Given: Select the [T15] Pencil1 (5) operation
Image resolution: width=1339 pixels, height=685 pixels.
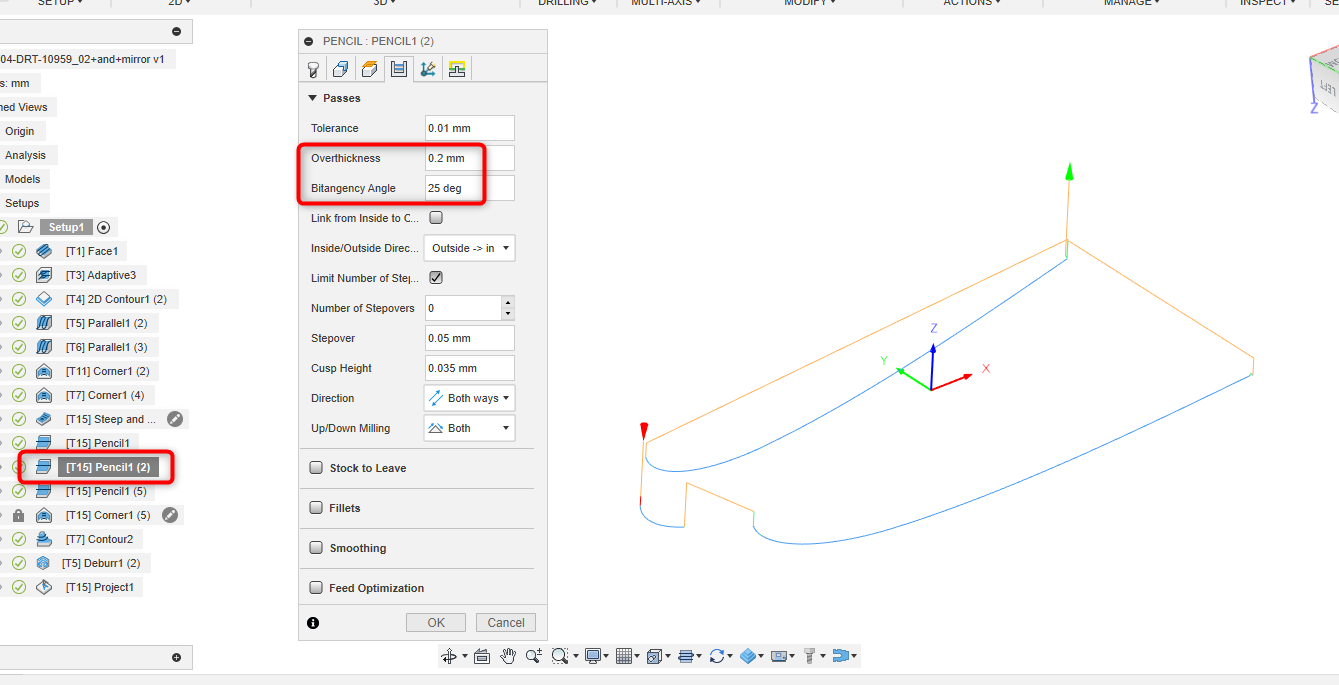Looking at the screenshot, I should (x=105, y=490).
